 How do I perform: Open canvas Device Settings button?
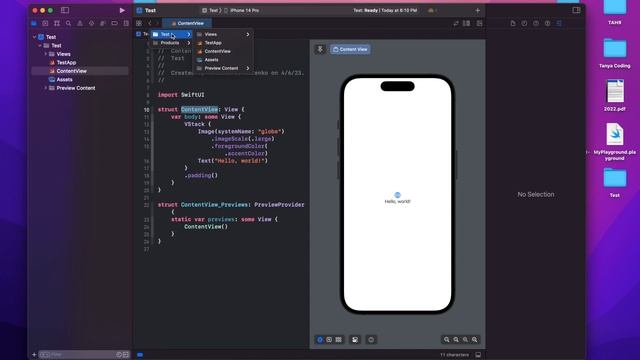pyautogui.click(x=355, y=340)
